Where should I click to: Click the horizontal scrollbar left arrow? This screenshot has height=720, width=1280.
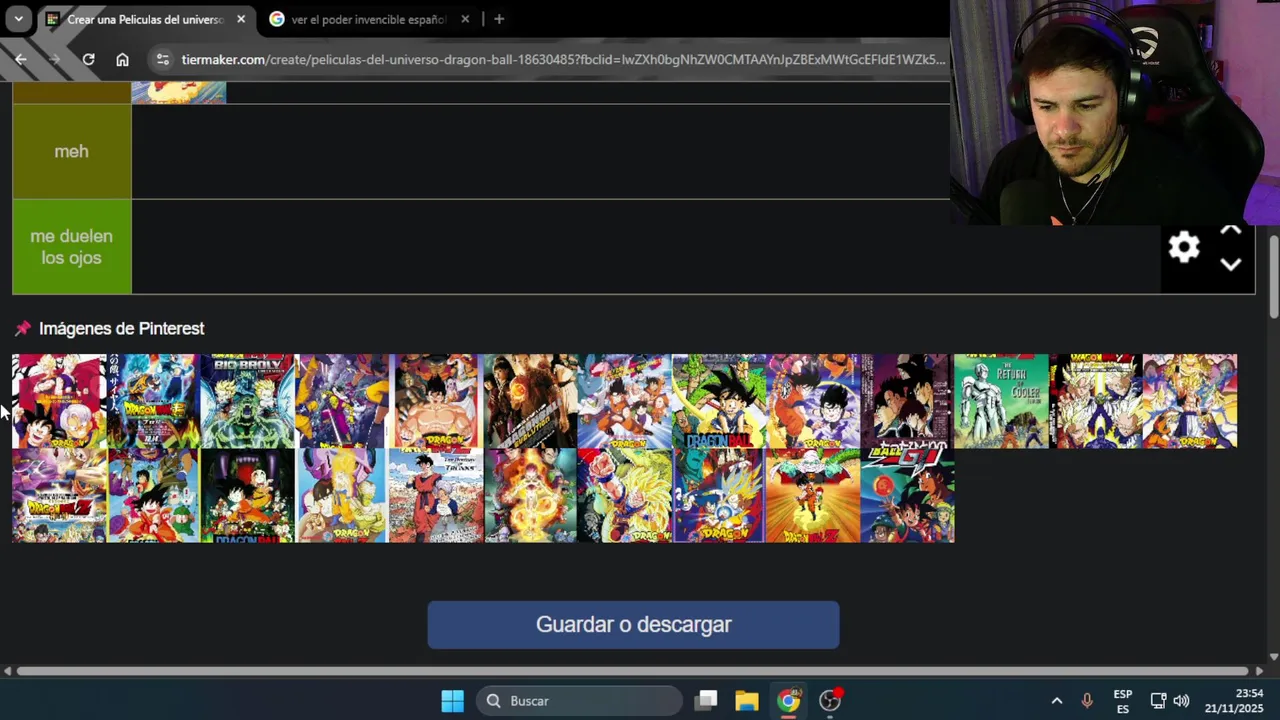coord(7,671)
